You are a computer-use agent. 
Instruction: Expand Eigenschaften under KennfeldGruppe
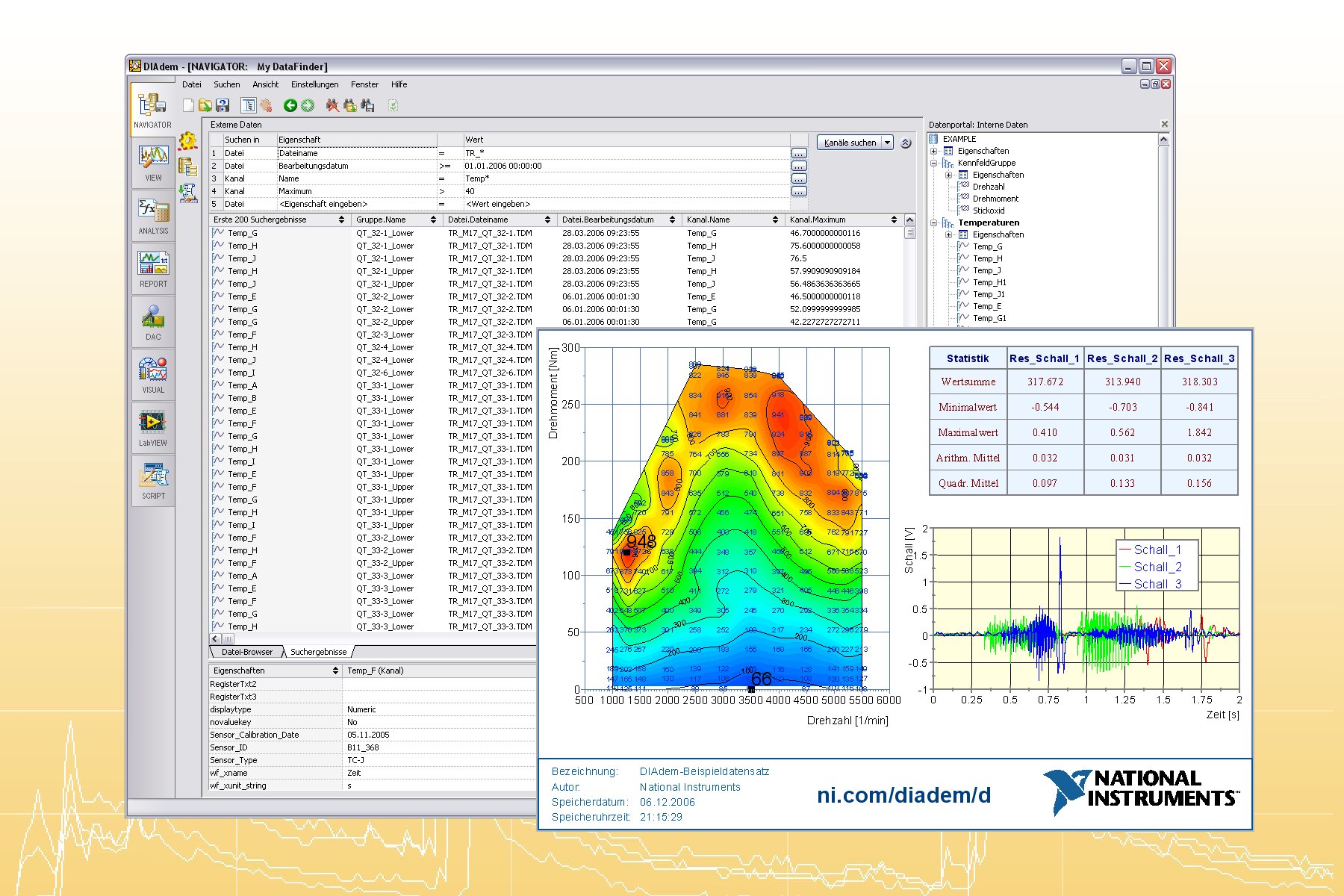coord(949,175)
